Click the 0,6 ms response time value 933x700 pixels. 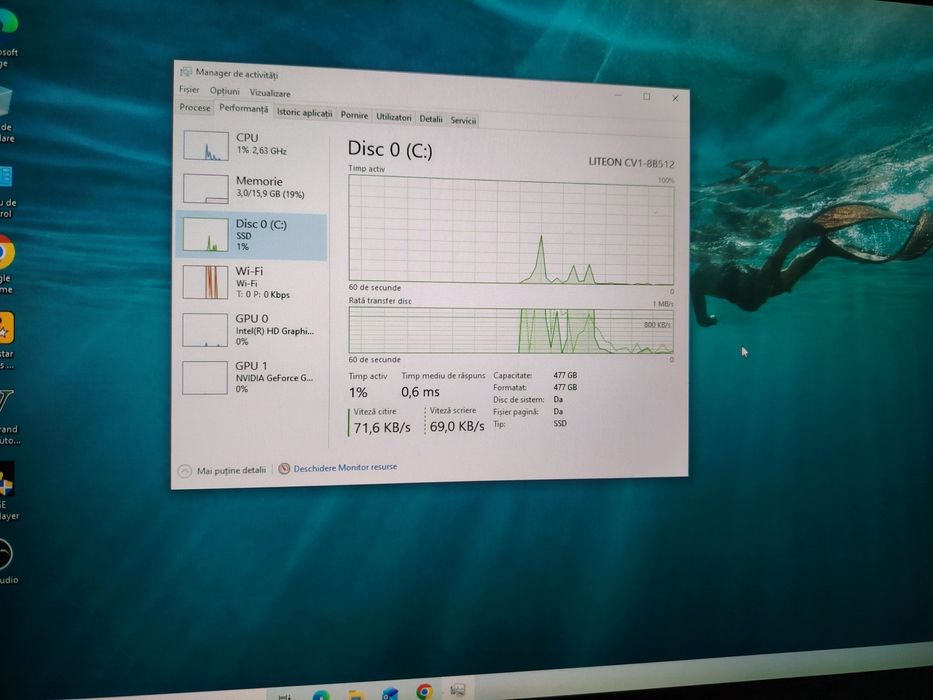(420, 392)
